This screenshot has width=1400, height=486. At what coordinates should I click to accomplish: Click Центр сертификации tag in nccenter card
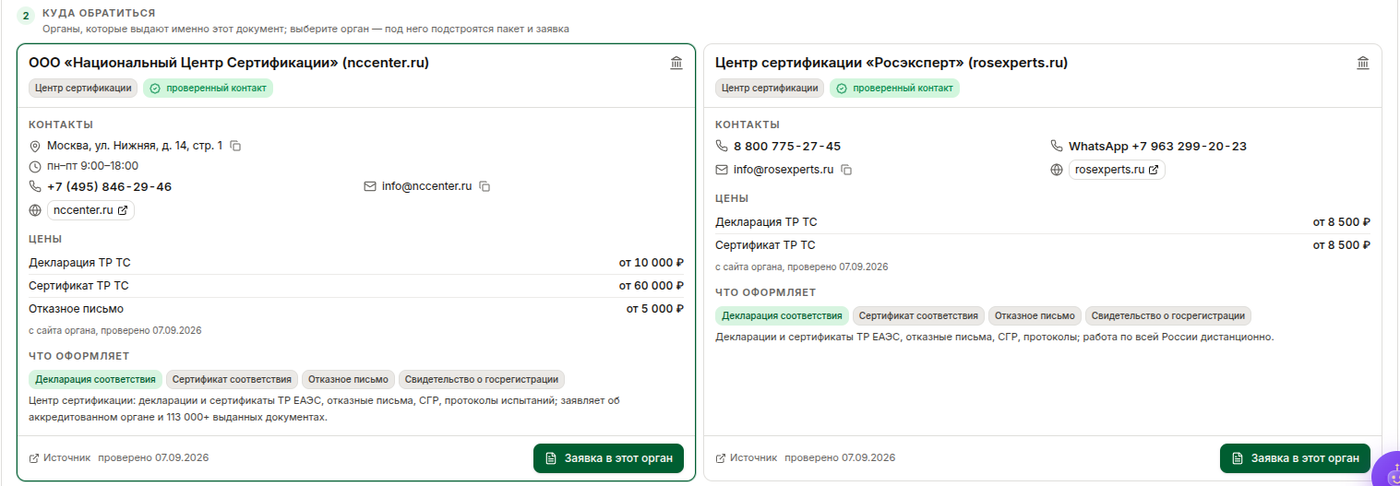83,88
